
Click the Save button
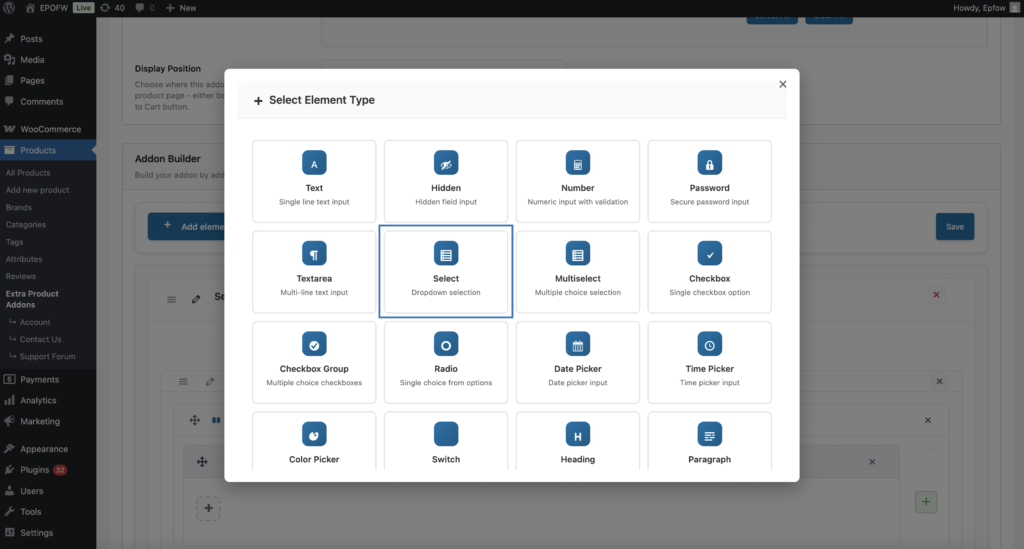[x=954, y=227]
